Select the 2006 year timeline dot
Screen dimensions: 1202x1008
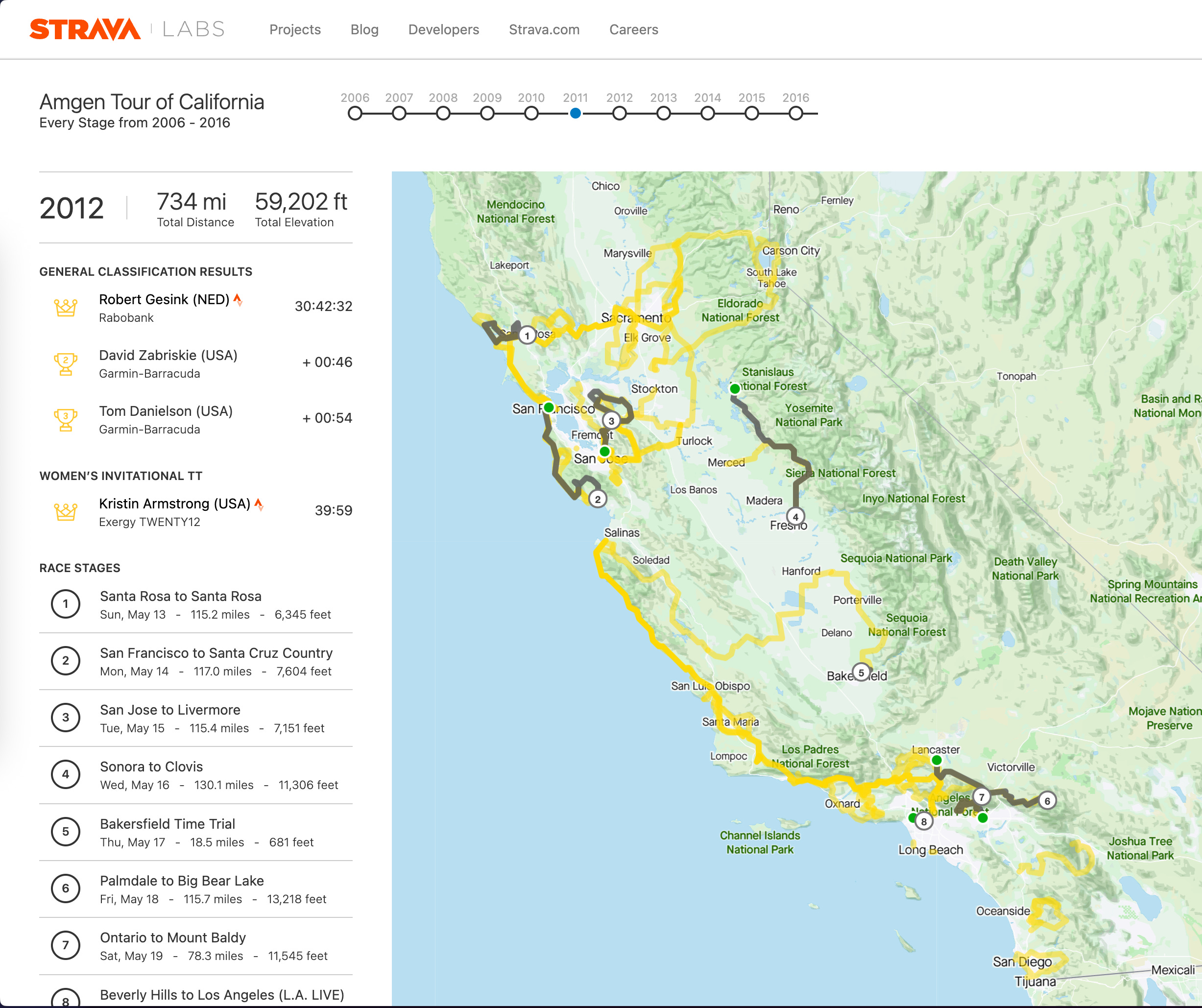click(355, 114)
